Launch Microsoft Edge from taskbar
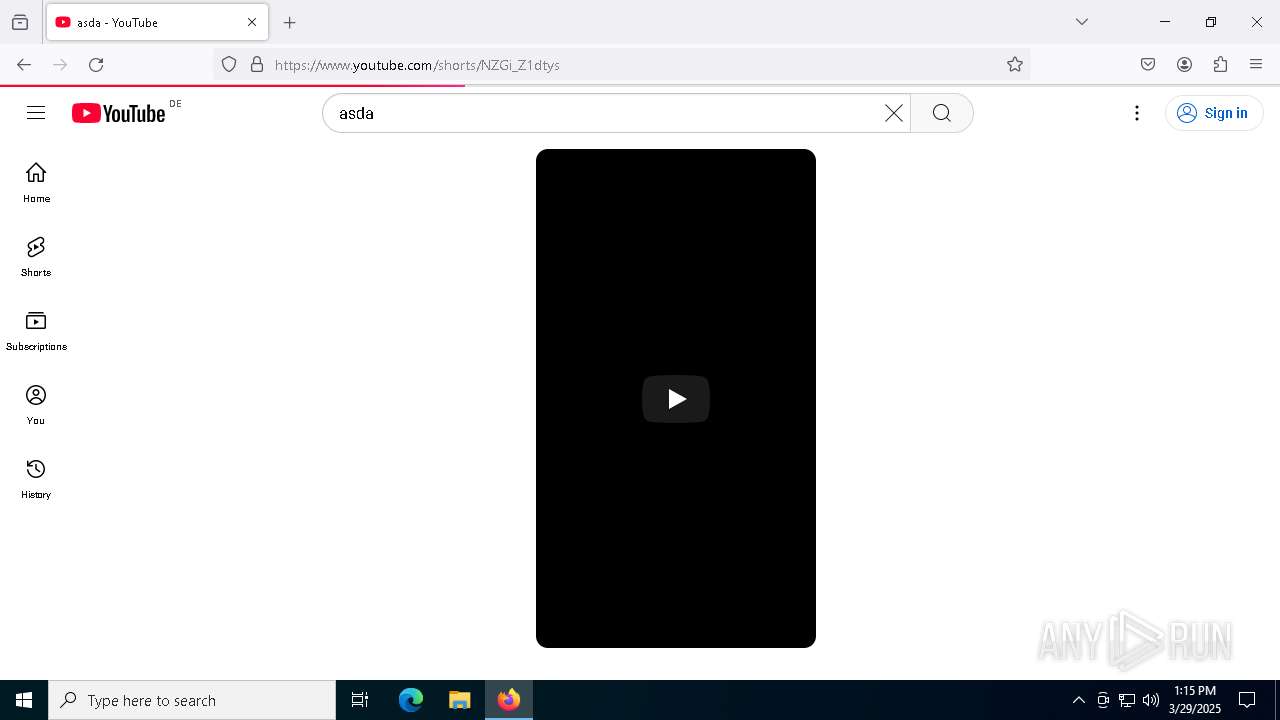This screenshot has height=720, width=1280. 411,700
